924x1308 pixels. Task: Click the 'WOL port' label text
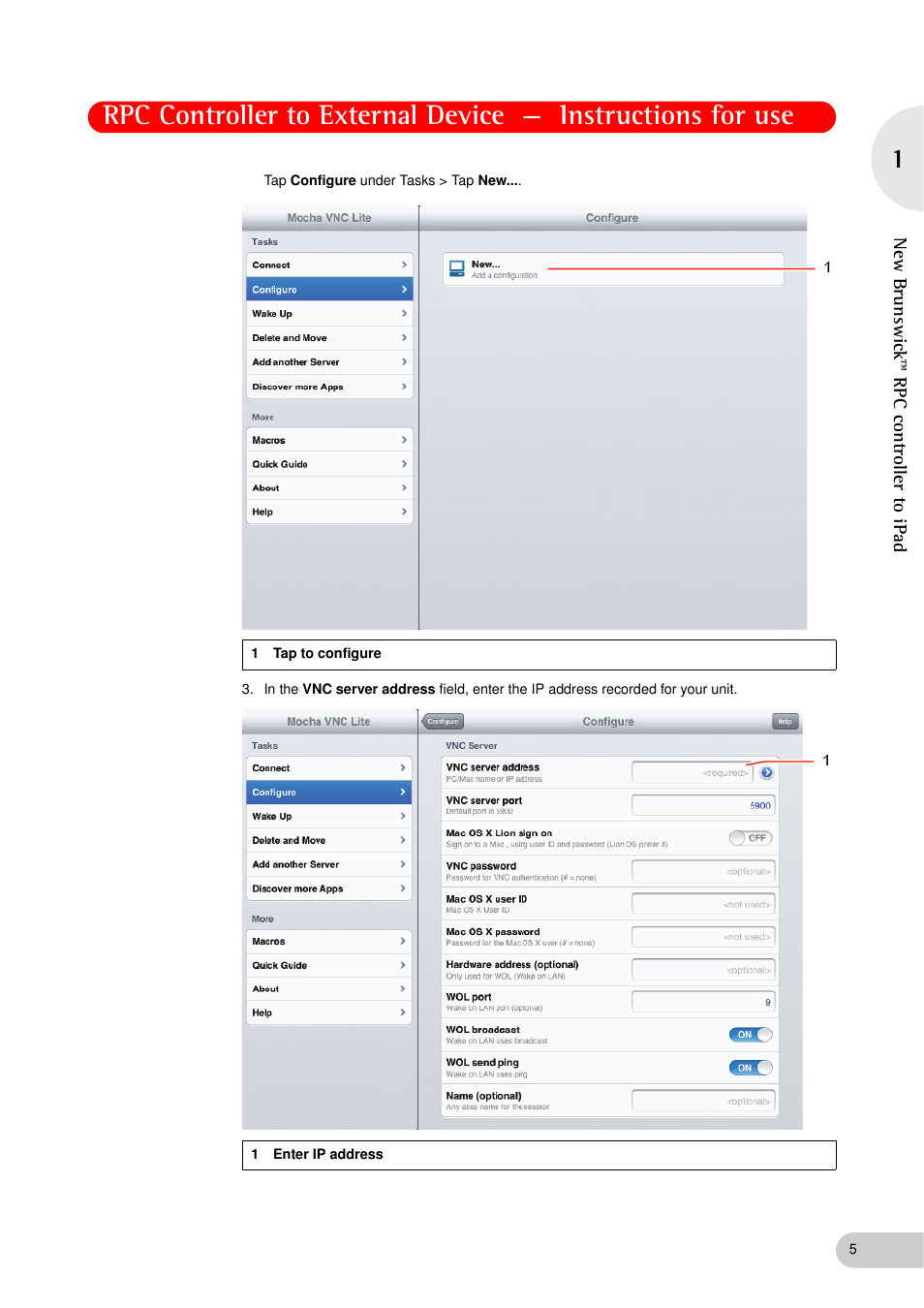click(469, 997)
